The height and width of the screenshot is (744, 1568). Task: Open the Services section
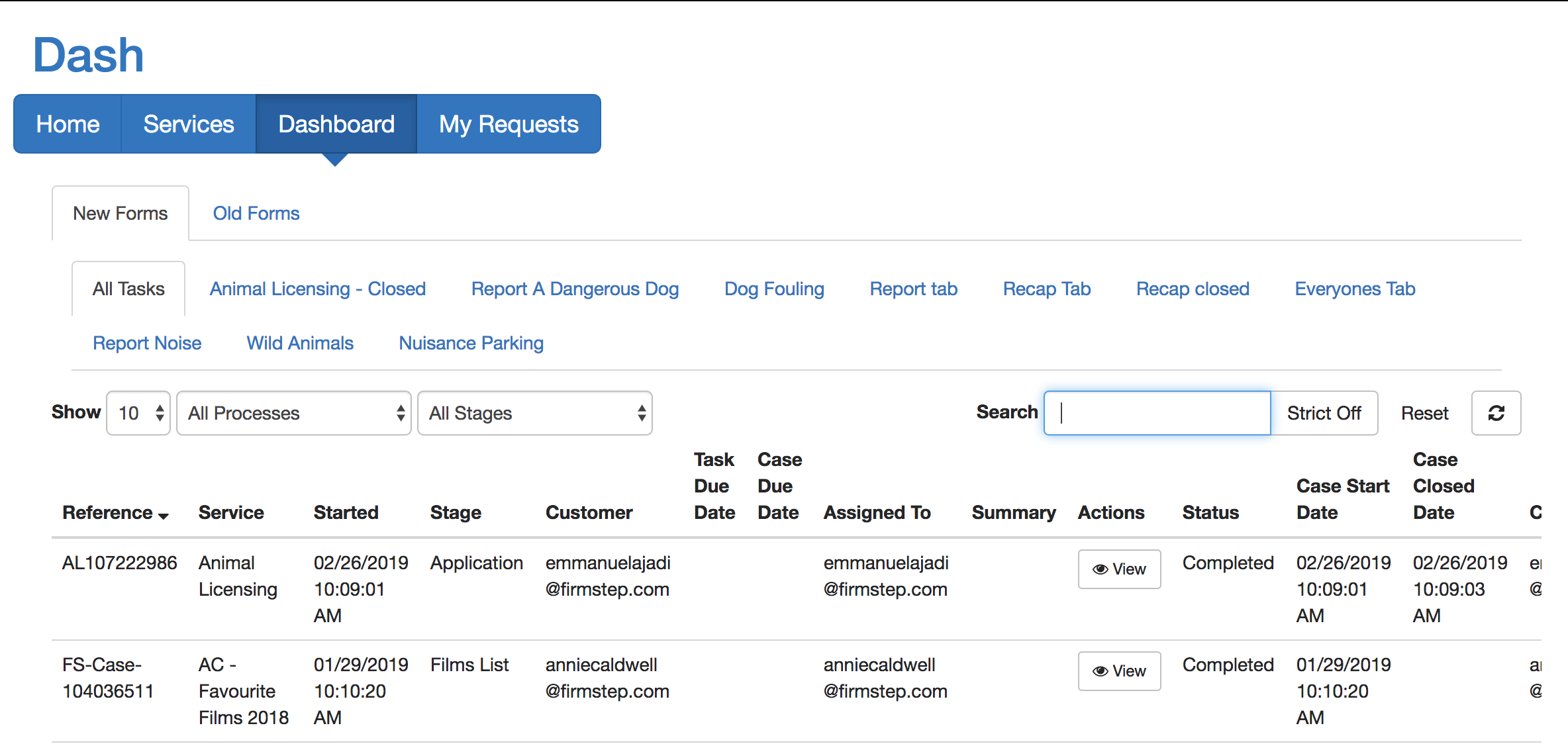(x=188, y=124)
